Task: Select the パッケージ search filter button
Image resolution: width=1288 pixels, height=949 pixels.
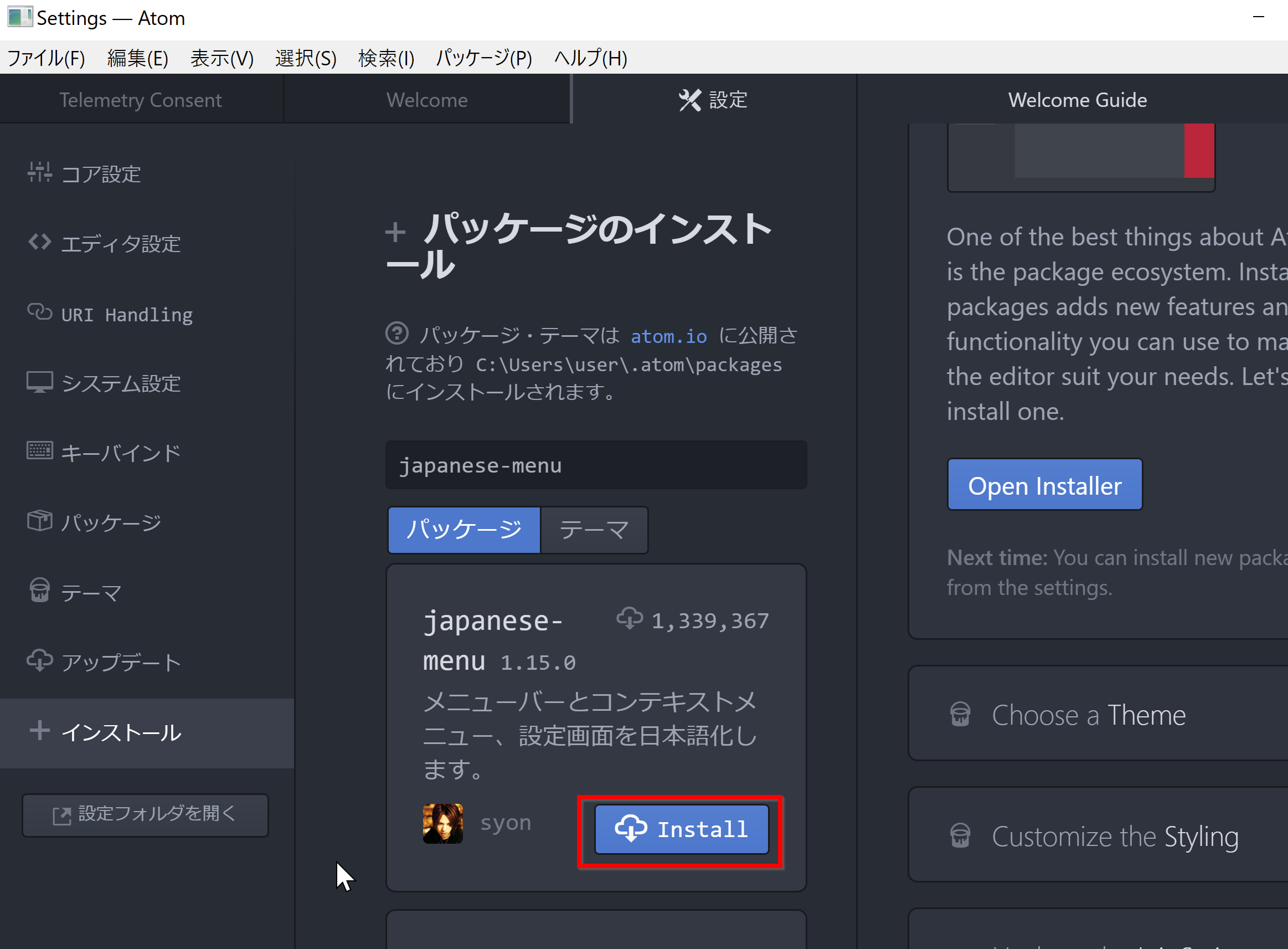Action: tap(464, 530)
